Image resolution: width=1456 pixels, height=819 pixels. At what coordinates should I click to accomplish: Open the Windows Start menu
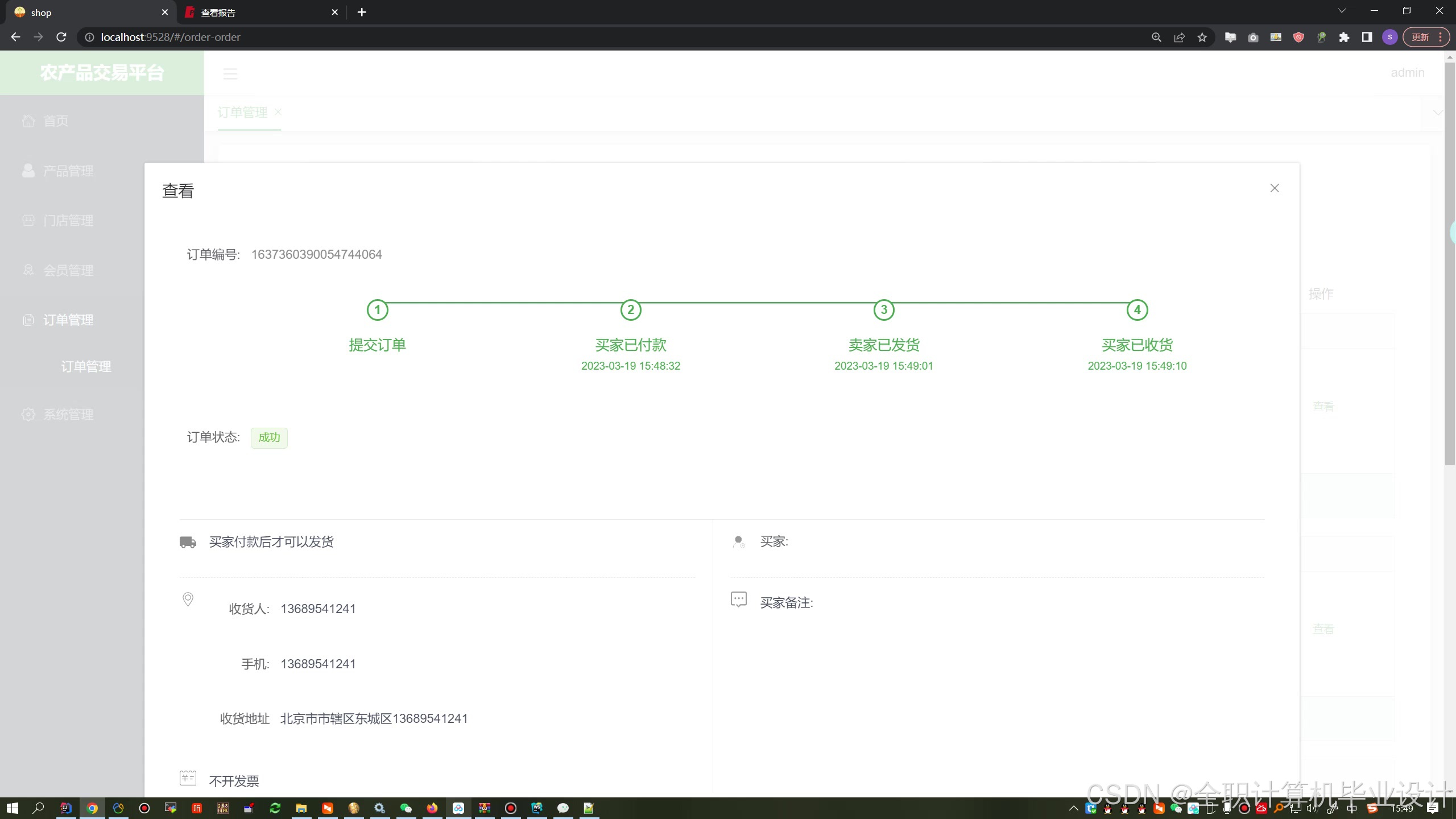pos(12,808)
